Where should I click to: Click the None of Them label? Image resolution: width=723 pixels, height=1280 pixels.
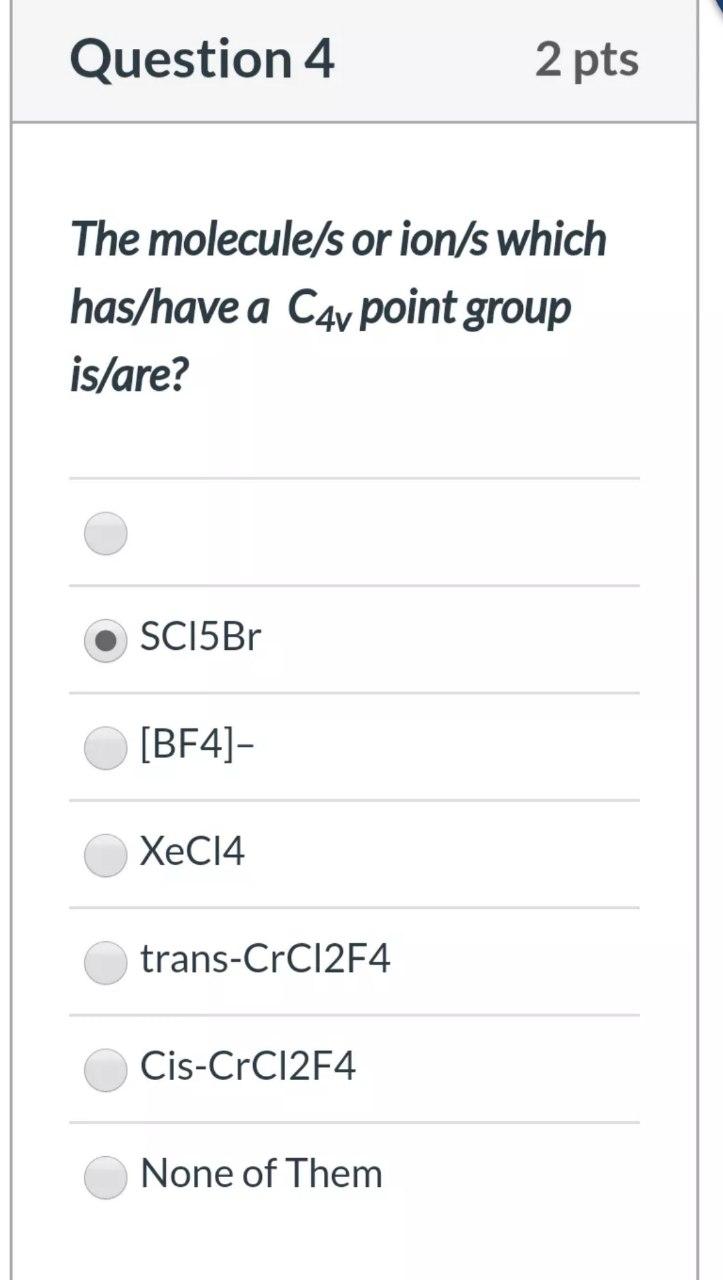(x=262, y=1173)
